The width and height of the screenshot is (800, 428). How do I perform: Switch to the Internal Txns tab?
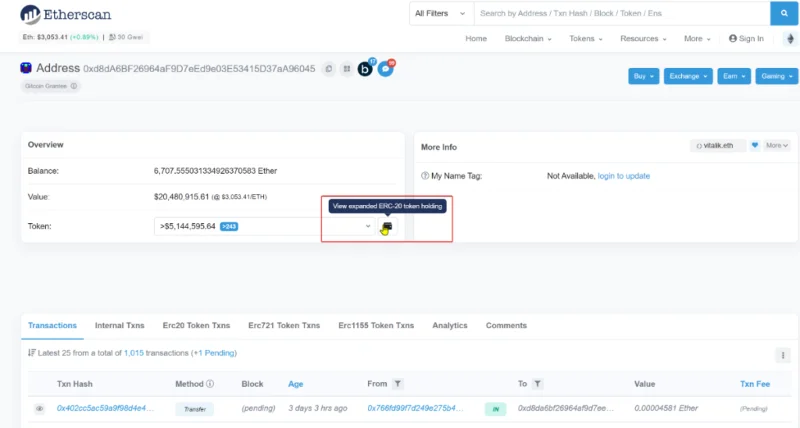pyautogui.click(x=119, y=325)
